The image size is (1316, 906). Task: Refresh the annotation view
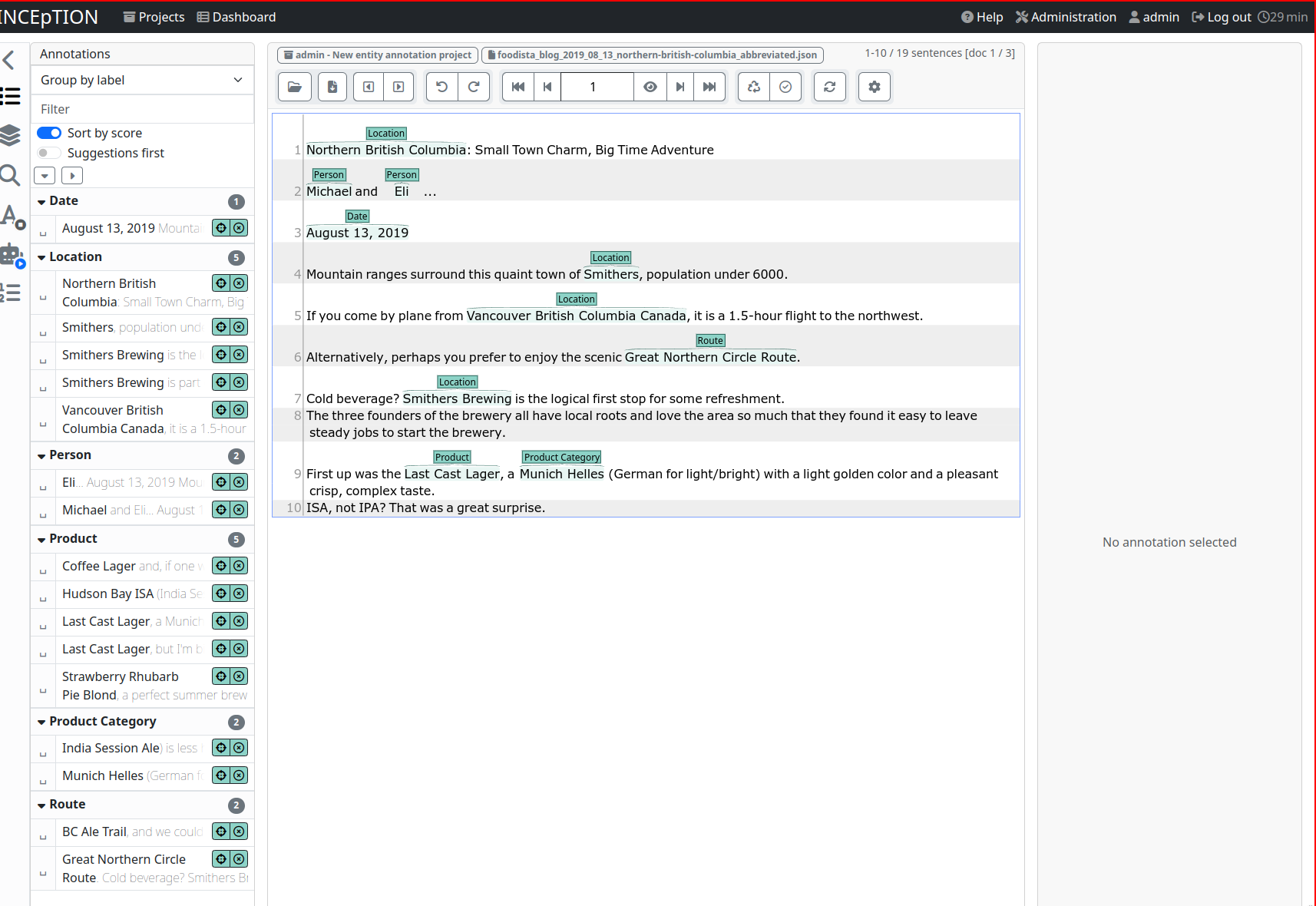pos(830,87)
